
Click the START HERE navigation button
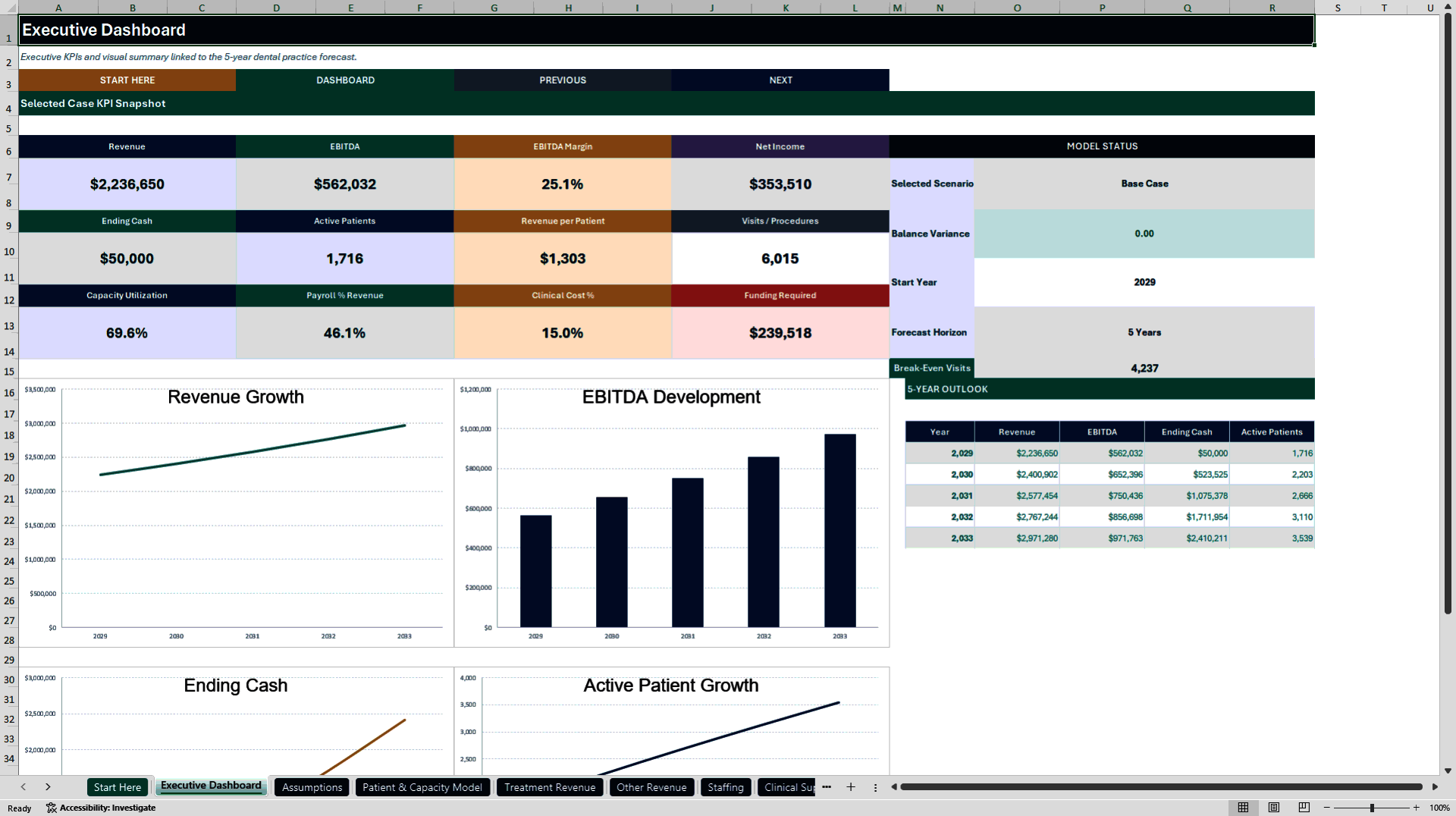pos(127,80)
